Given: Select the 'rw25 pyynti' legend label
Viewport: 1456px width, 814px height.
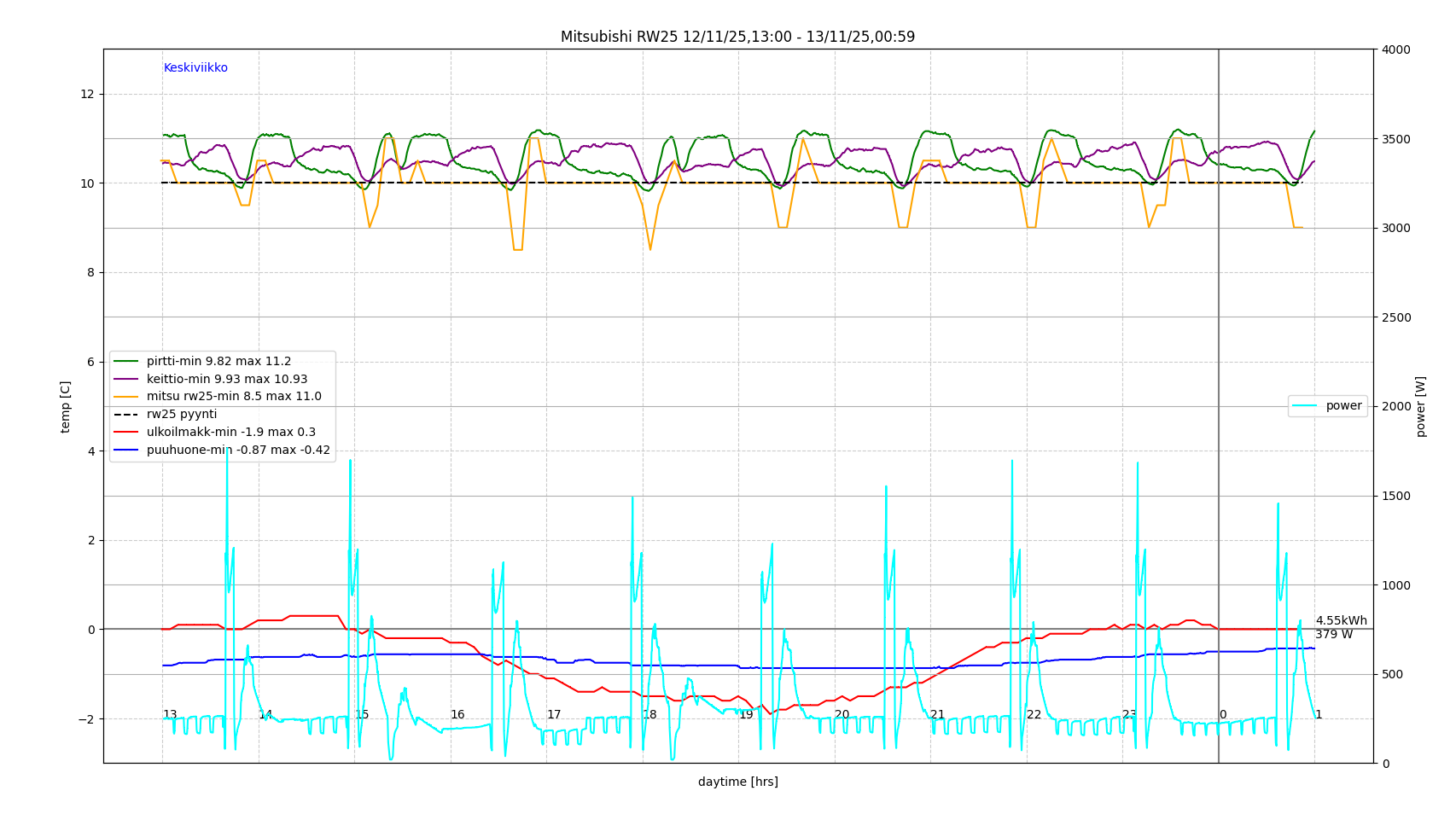Looking at the screenshot, I should [182, 415].
